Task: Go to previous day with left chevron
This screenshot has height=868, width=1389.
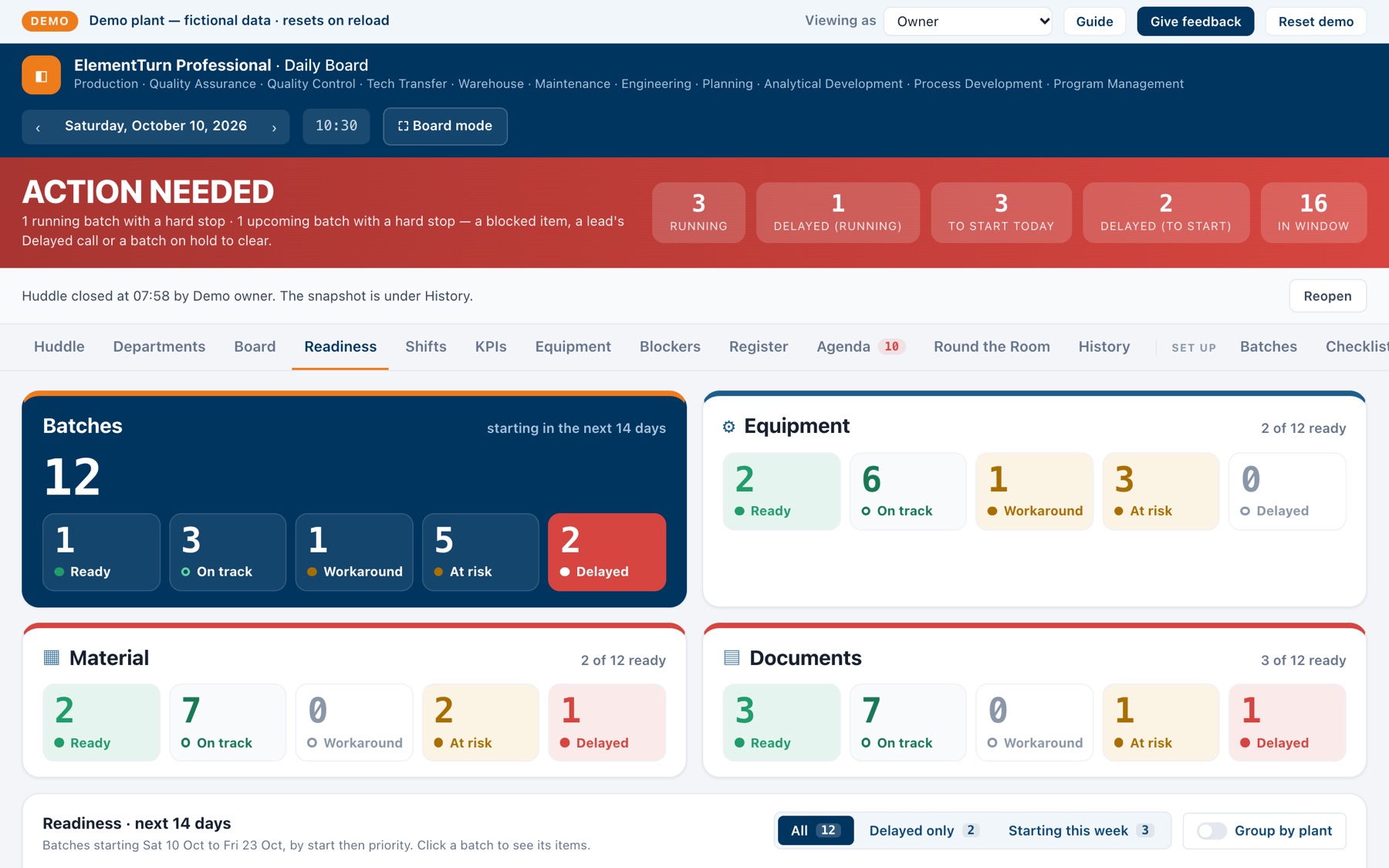Action: [38, 127]
